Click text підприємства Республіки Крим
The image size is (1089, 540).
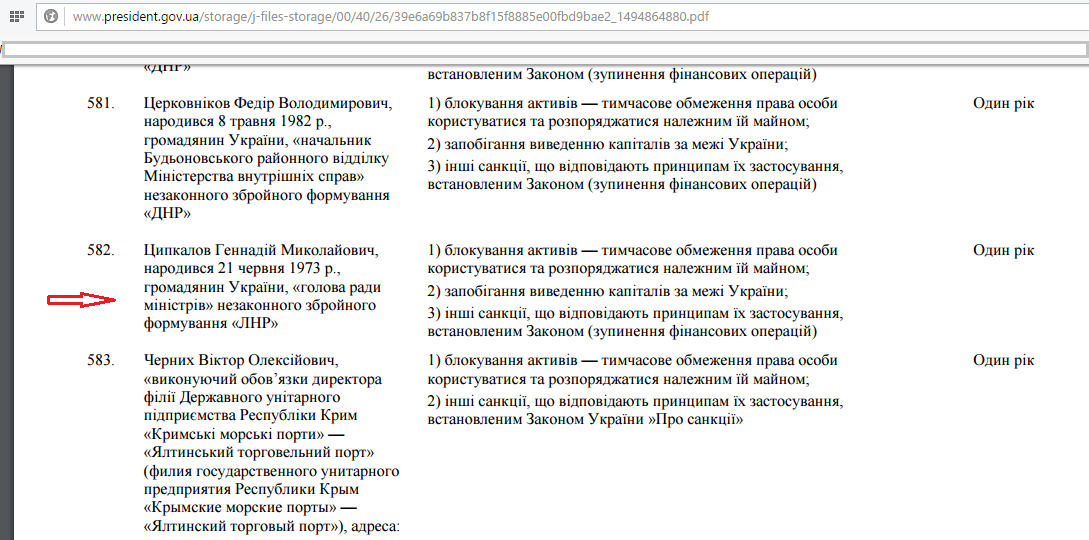pyautogui.click(x=250, y=416)
